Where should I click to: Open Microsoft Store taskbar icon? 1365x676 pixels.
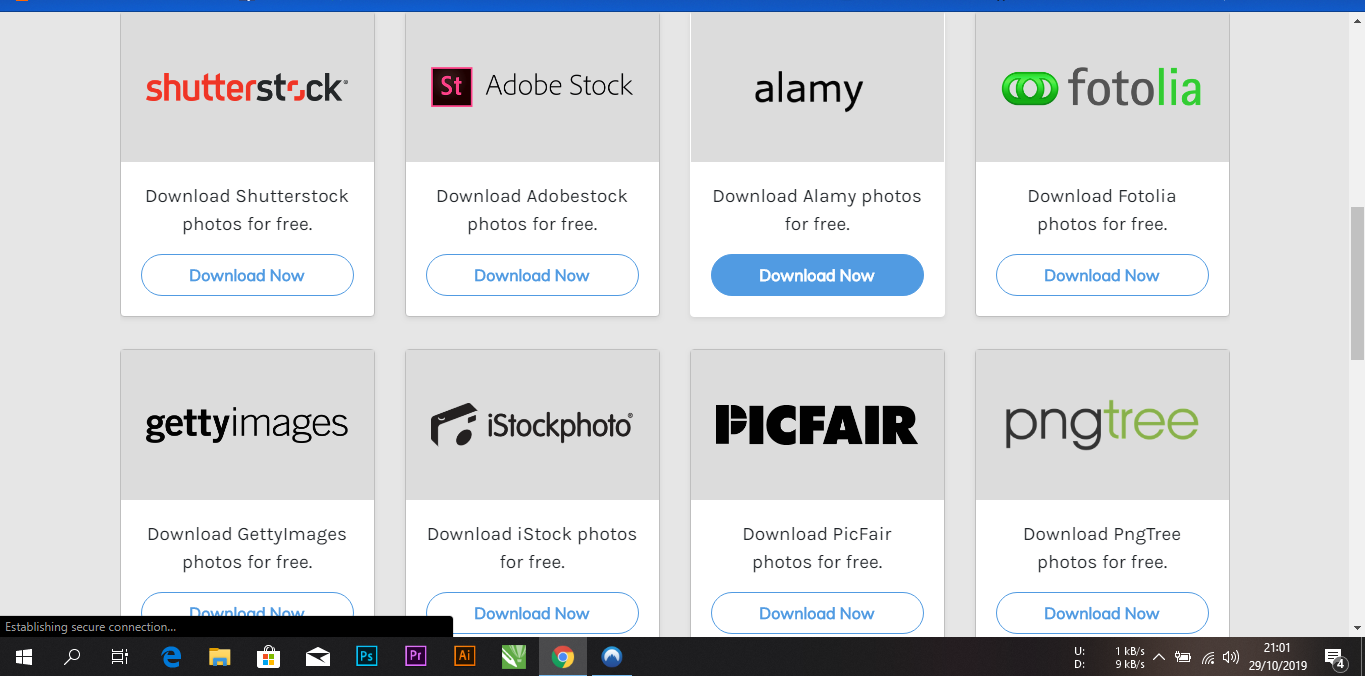268,657
